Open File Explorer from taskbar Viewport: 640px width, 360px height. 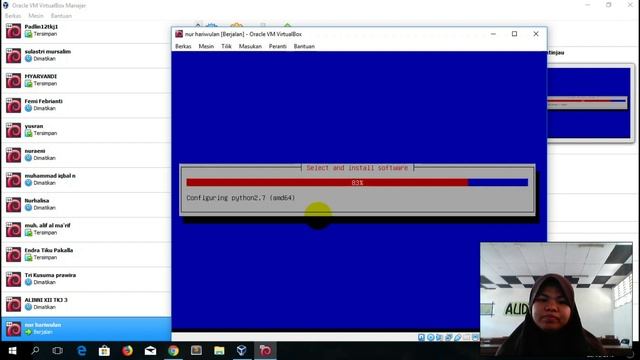point(219,351)
